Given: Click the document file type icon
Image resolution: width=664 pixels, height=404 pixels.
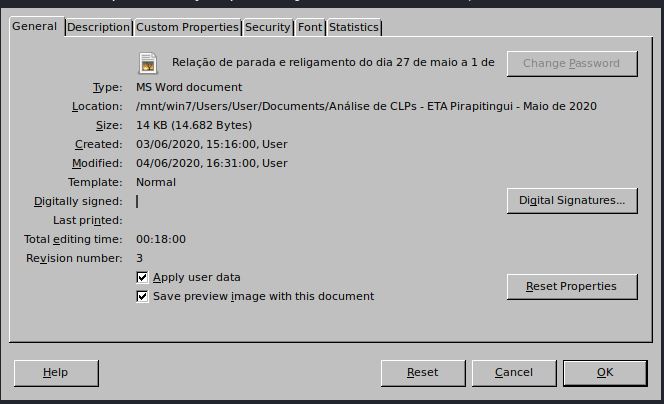Looking at the screenshot, I should click(148, 62).
